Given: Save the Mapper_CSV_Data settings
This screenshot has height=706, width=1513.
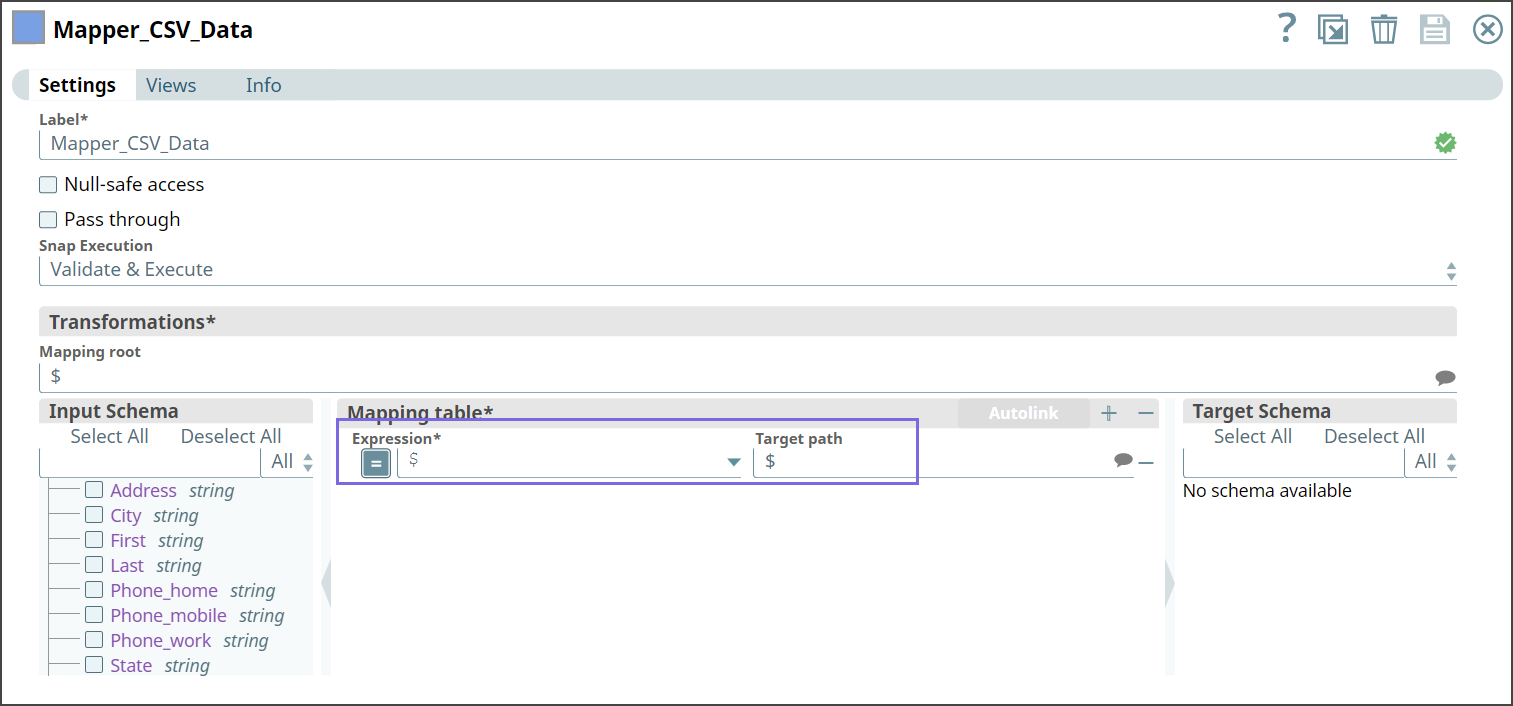Looking at the screenshot, I should (1435, 29).
